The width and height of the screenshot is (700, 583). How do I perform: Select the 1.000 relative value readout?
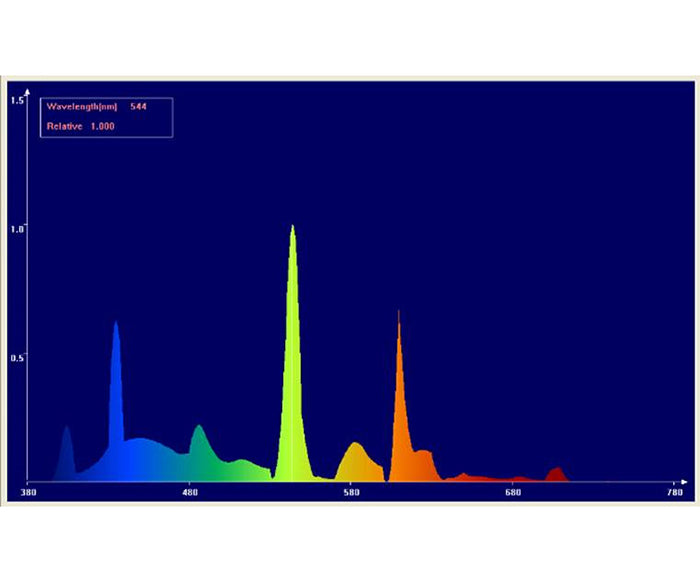(103, 126)
